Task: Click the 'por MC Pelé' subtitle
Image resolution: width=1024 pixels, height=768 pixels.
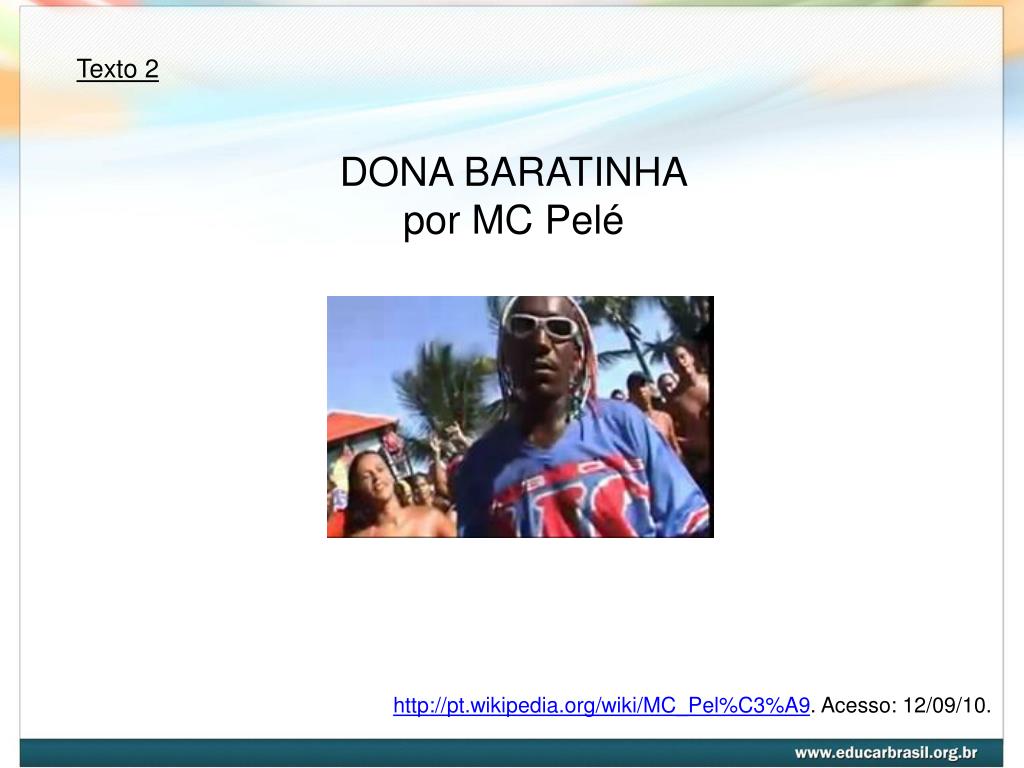Action: point(513,221)
